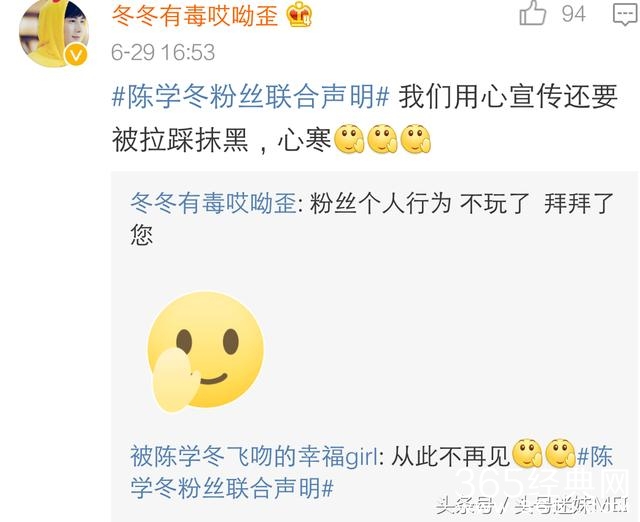Click main post text 我们用心宣传还要
The height and width of the screenshot is (522, 640).
(x=508, y=97)
